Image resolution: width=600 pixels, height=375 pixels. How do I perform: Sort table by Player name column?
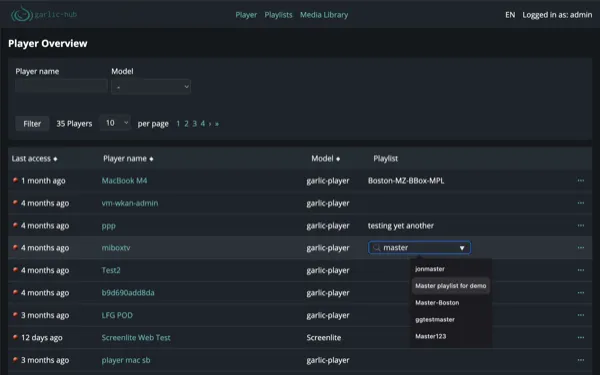click(128, 158)
